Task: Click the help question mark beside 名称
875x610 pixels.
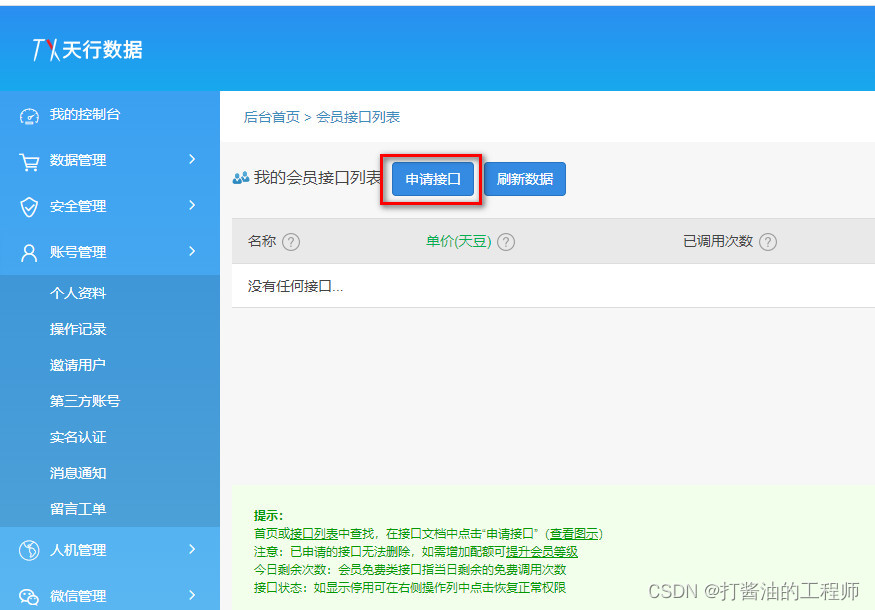Action: (291, 242)
